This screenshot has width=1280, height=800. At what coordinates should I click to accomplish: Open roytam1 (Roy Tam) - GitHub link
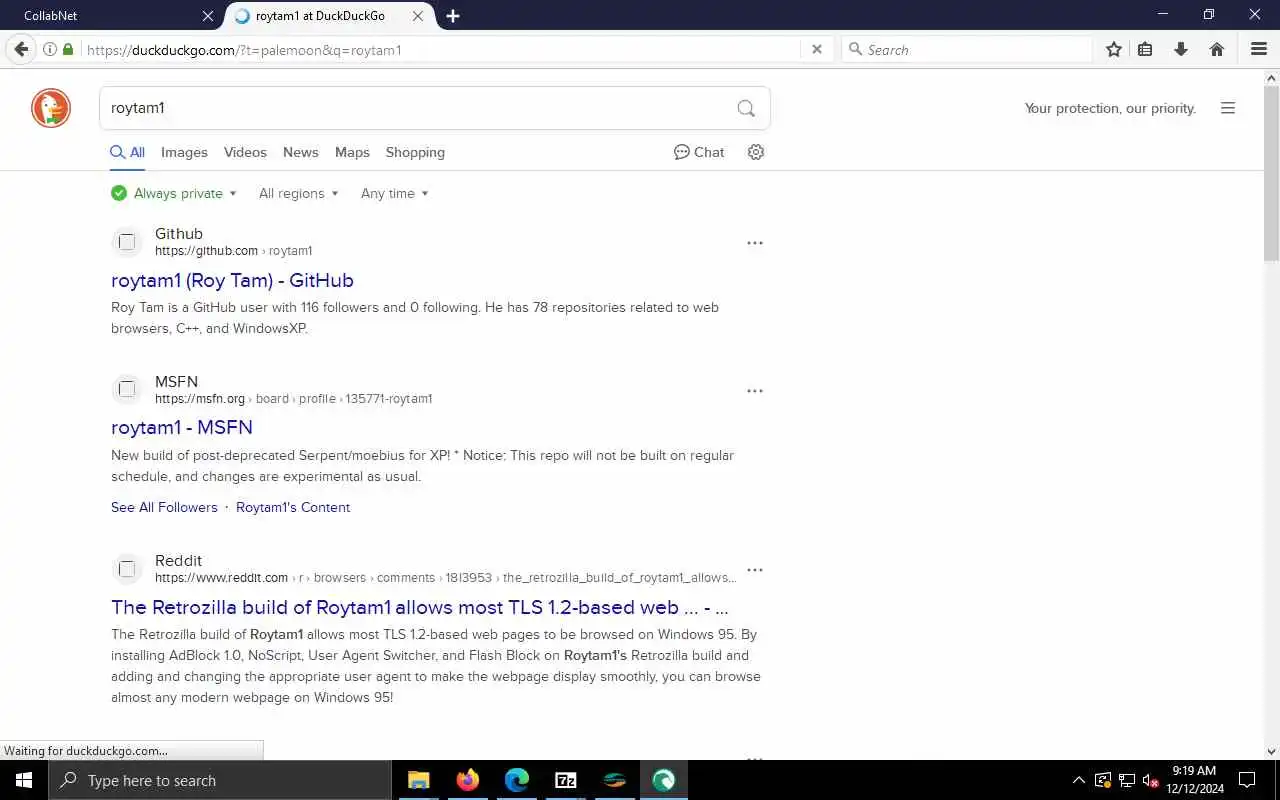click(x=232, y=280)
